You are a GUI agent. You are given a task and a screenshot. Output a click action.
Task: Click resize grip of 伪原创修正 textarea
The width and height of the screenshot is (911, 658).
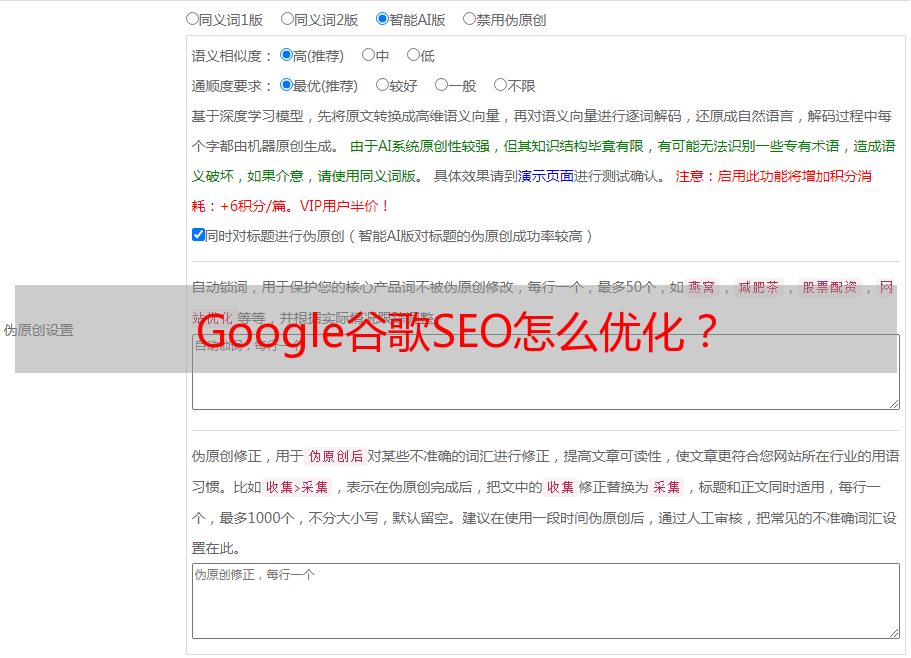click(894, 633)
